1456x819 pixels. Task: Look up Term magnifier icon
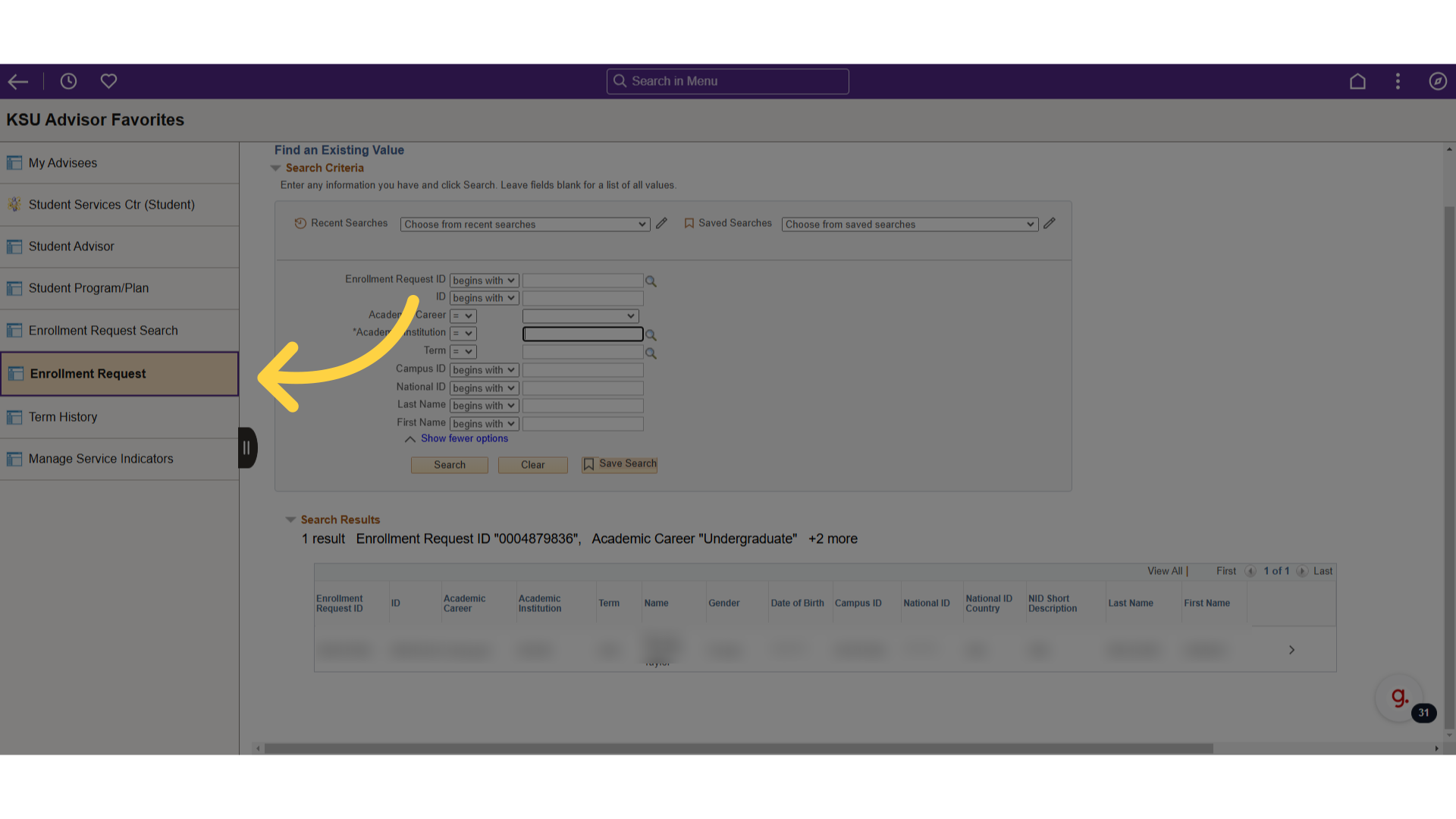[651, 353]
